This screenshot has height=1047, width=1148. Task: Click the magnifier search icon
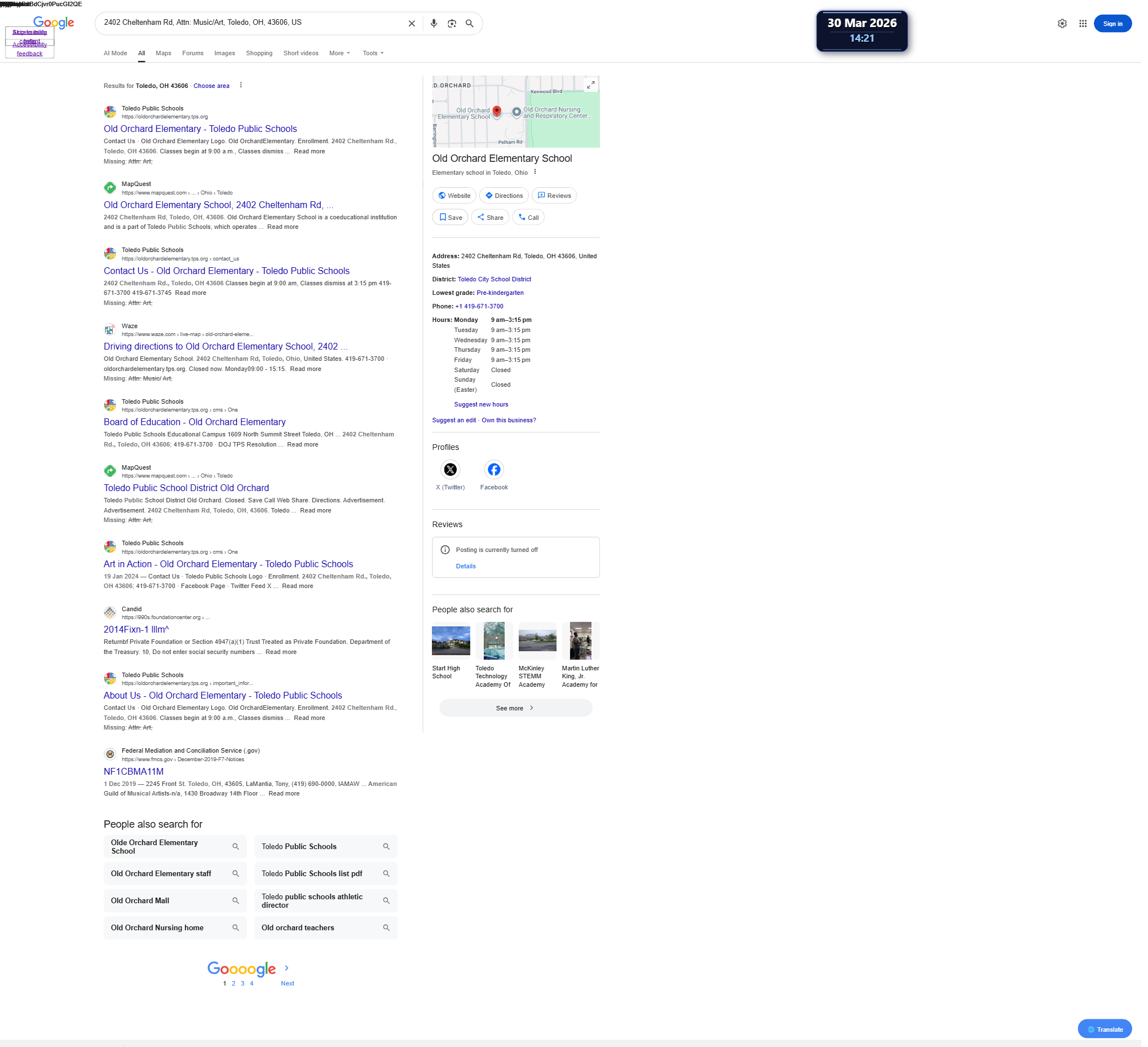point(470,23)
